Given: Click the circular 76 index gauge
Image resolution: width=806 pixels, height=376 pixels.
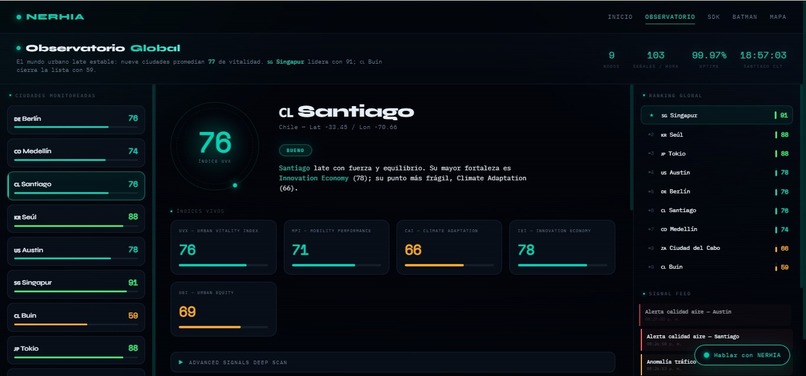Looking at the screenshot, I should (x=215, y=146).
